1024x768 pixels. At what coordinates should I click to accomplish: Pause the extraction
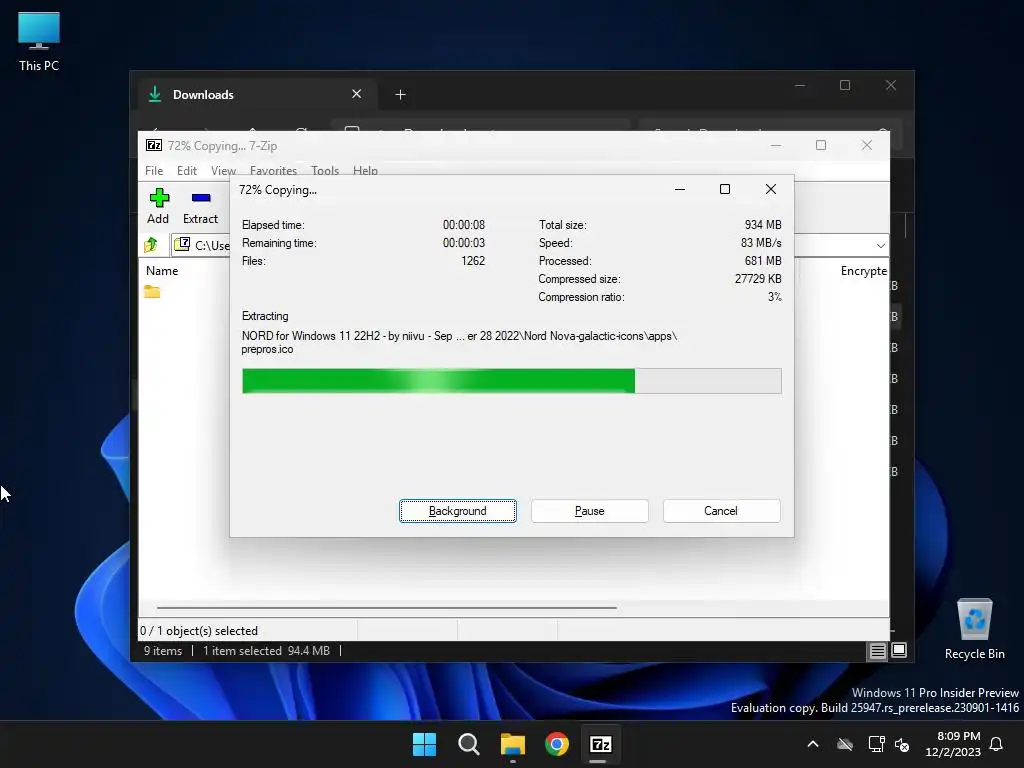(x=590, y=511)
